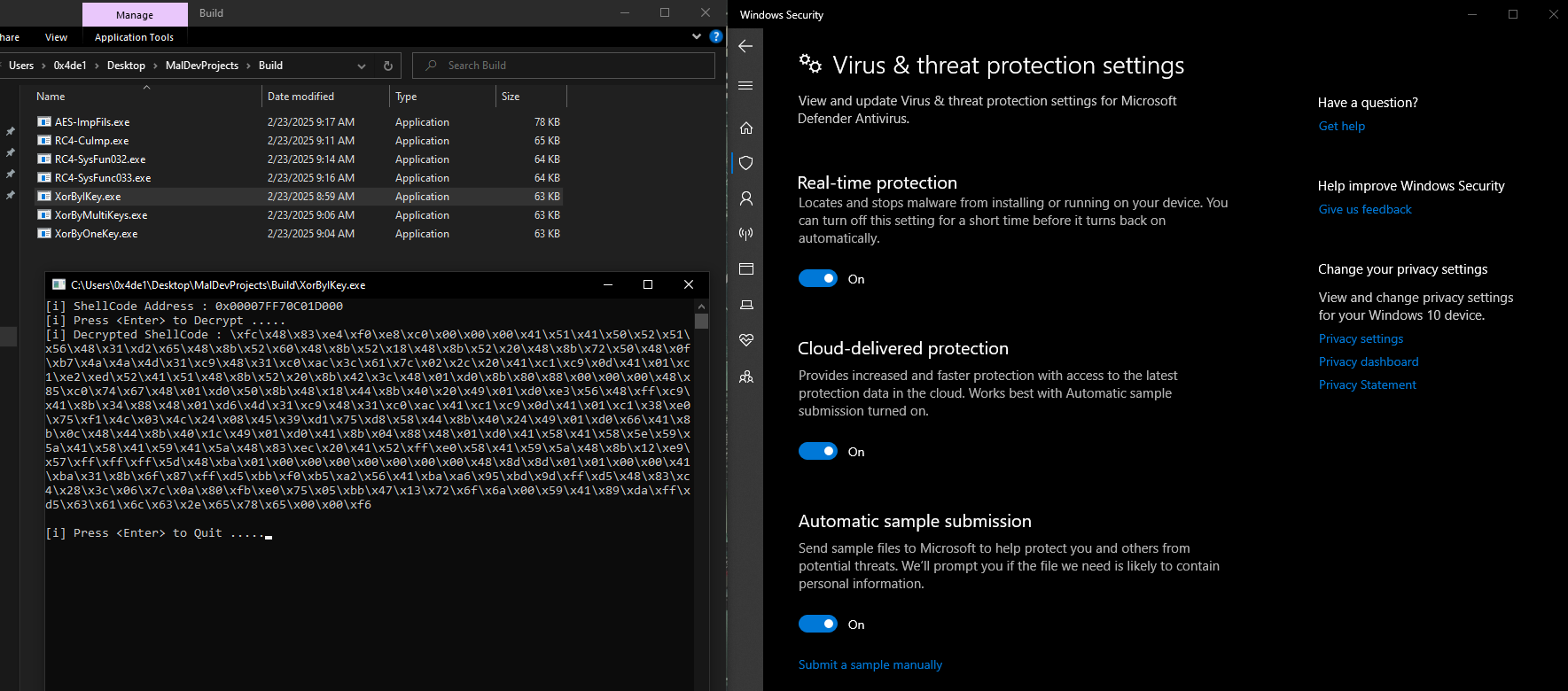Open Give us feedback link
Screen dimensions: 1568x691
tap(1364, 210)
